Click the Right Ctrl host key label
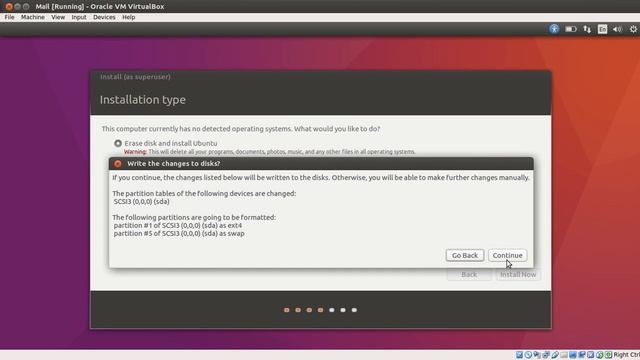Screen dimensions: 640x360 (627, 355)
